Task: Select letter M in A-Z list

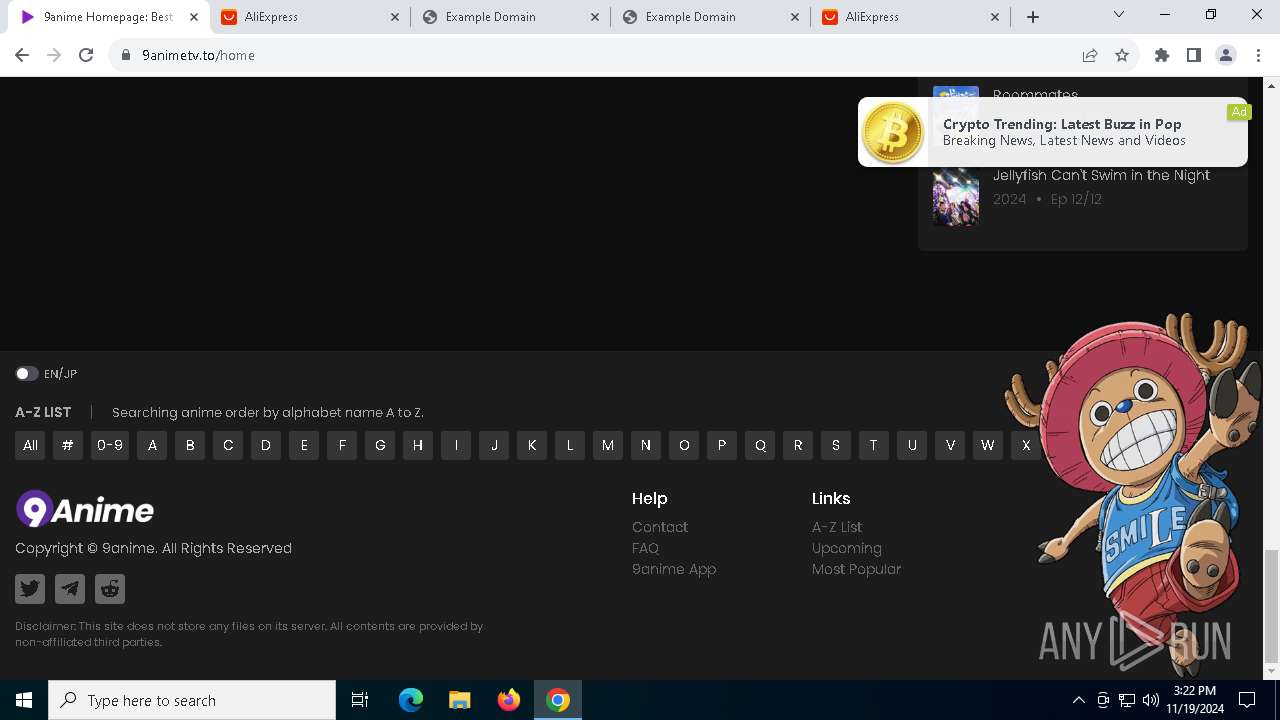Action: pos(608,446)
